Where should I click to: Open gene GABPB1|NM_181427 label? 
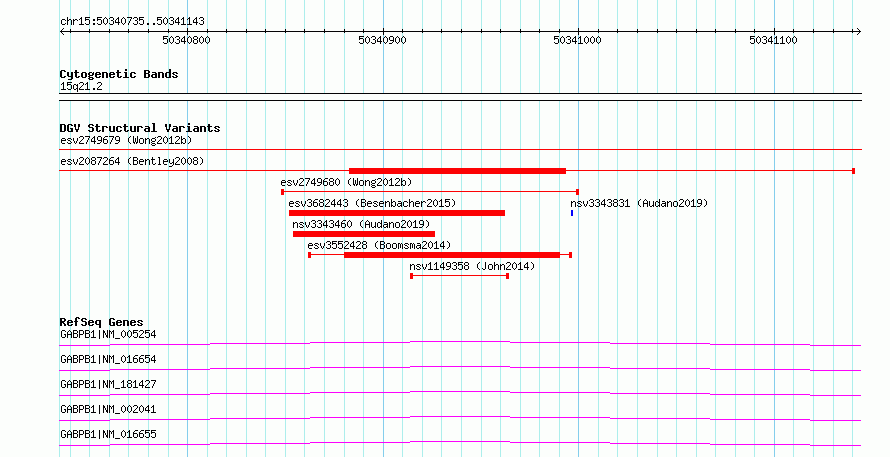tap(108, 384)
